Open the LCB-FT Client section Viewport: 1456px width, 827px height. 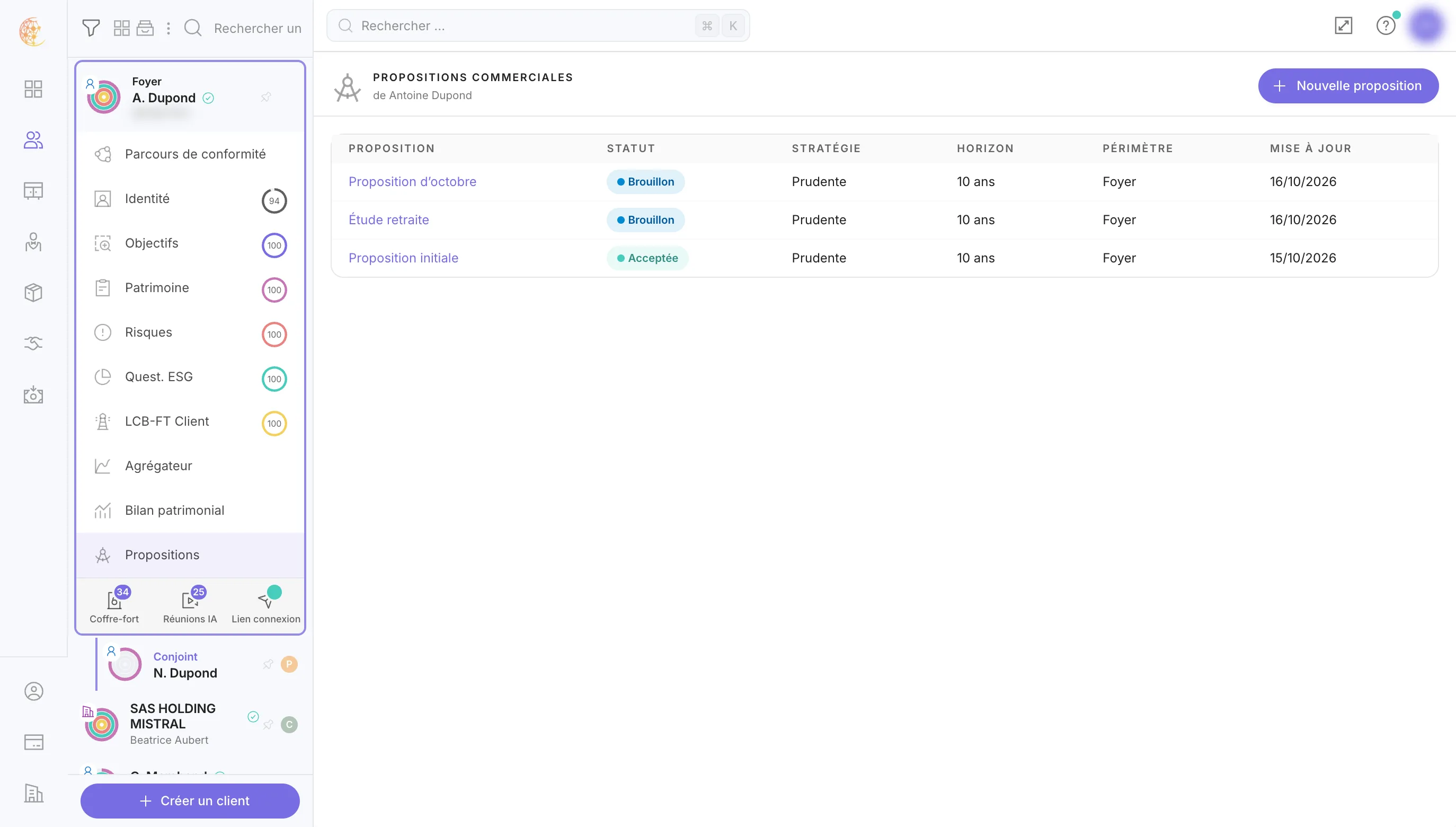190,421
